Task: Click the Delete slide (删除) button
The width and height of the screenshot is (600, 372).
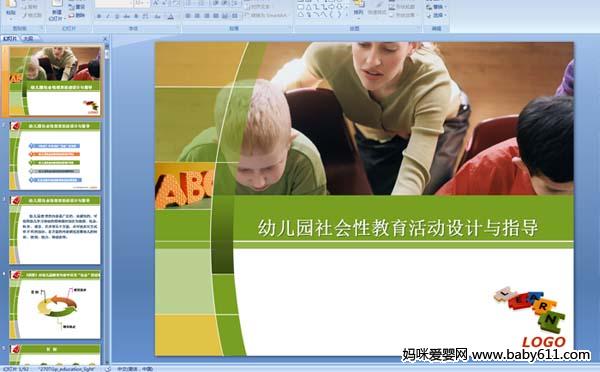Action: [x=77, y=15]
